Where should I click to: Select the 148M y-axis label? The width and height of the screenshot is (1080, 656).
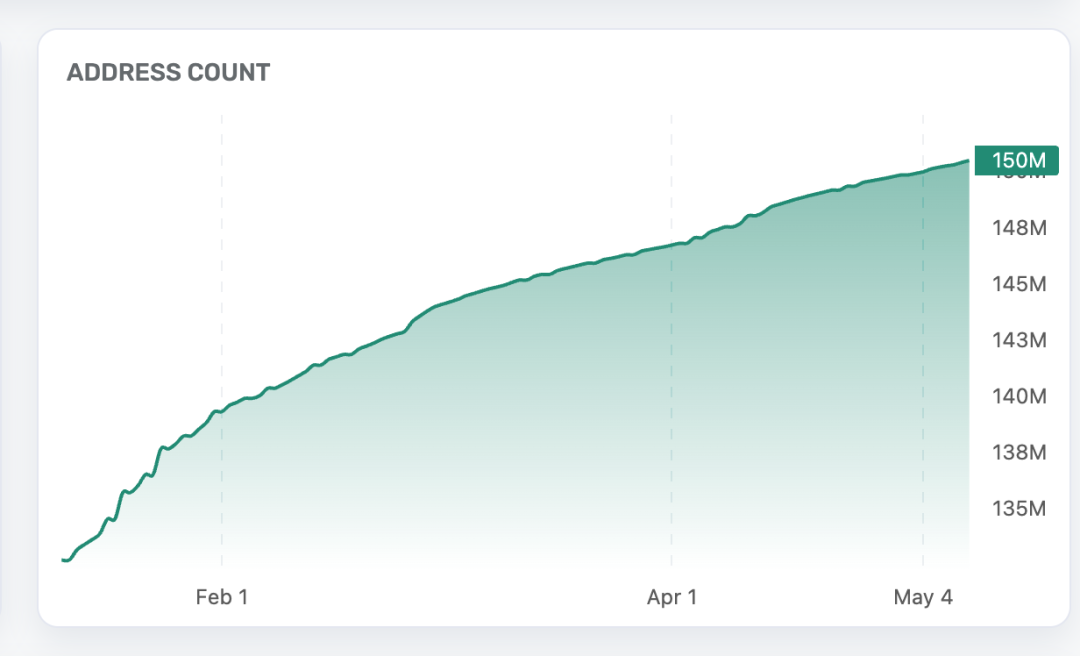point(1019,228)
